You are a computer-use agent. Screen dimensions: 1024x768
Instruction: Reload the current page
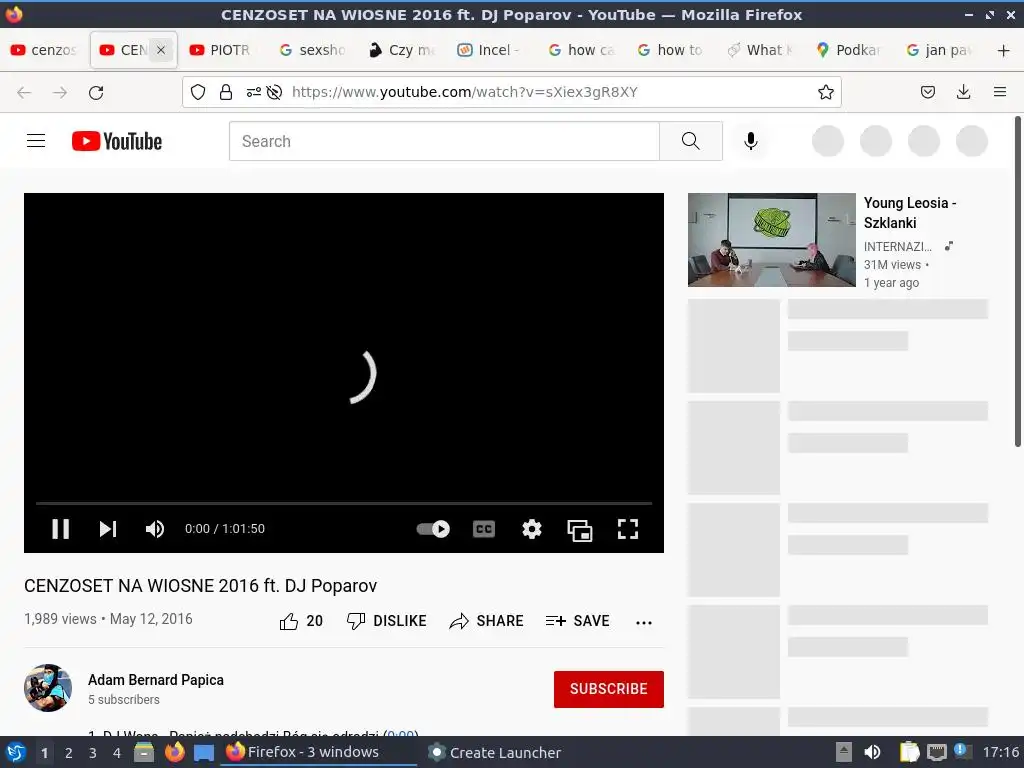click(96, 93)
